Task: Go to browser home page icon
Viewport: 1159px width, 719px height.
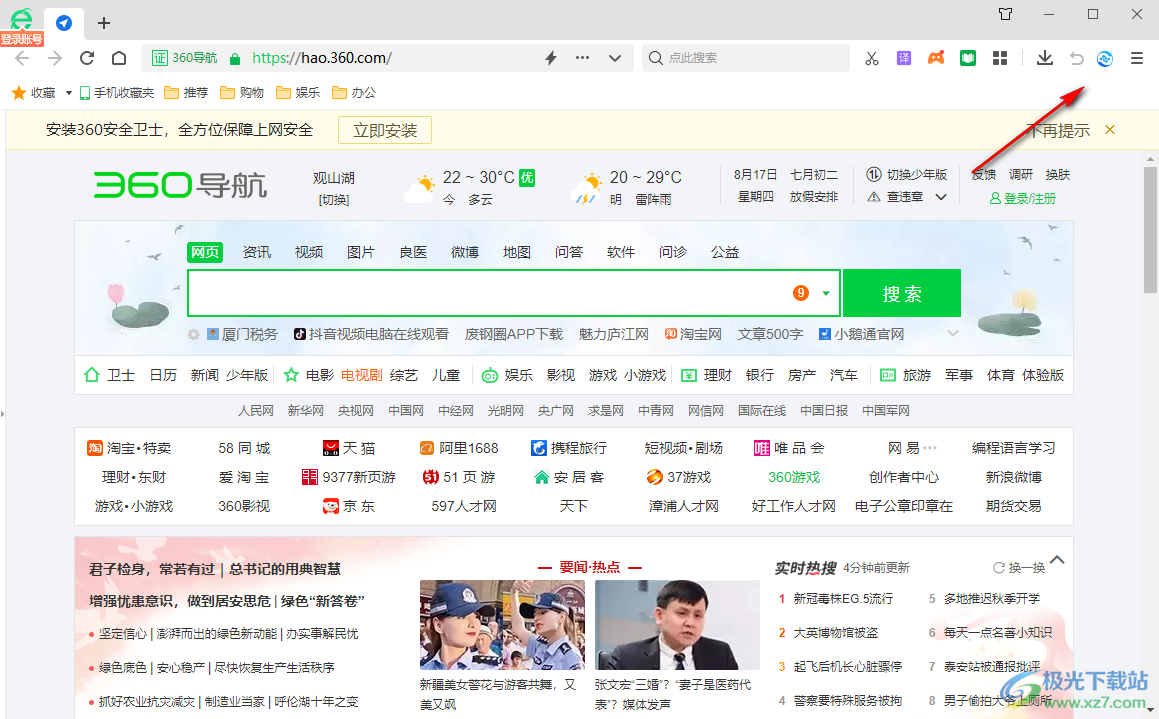Action: click(119, 58)
